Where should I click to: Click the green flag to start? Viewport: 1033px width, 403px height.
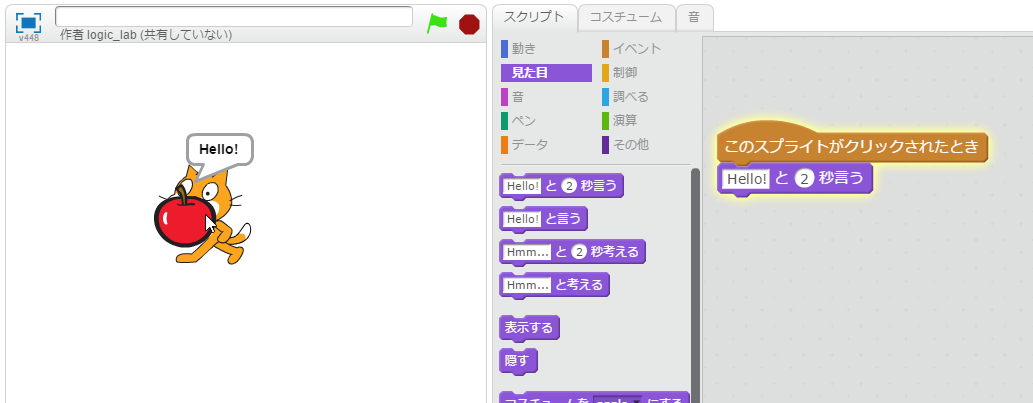[437, 23]
